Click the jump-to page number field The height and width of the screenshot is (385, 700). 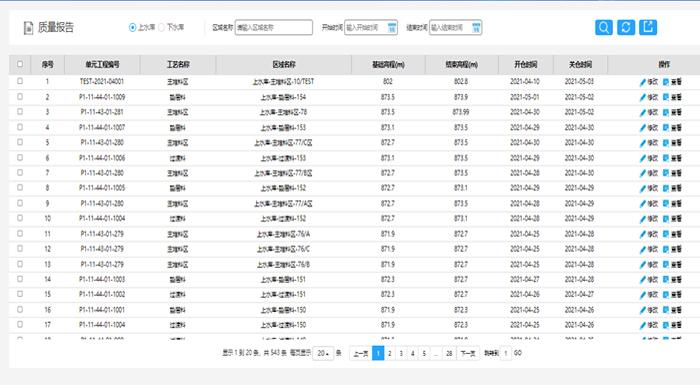[x=506, y=353]
